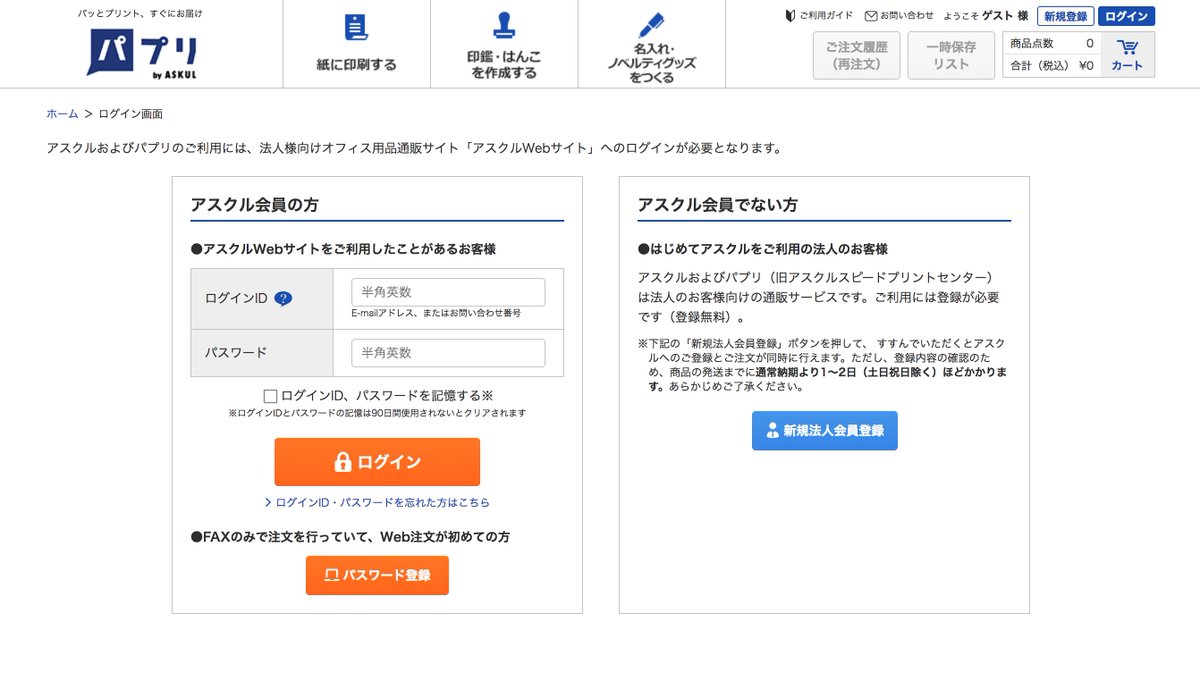Click the 新規登録 button in header
The image size is (1200, 698).
pyautogui.click(x=1065, y=16)
